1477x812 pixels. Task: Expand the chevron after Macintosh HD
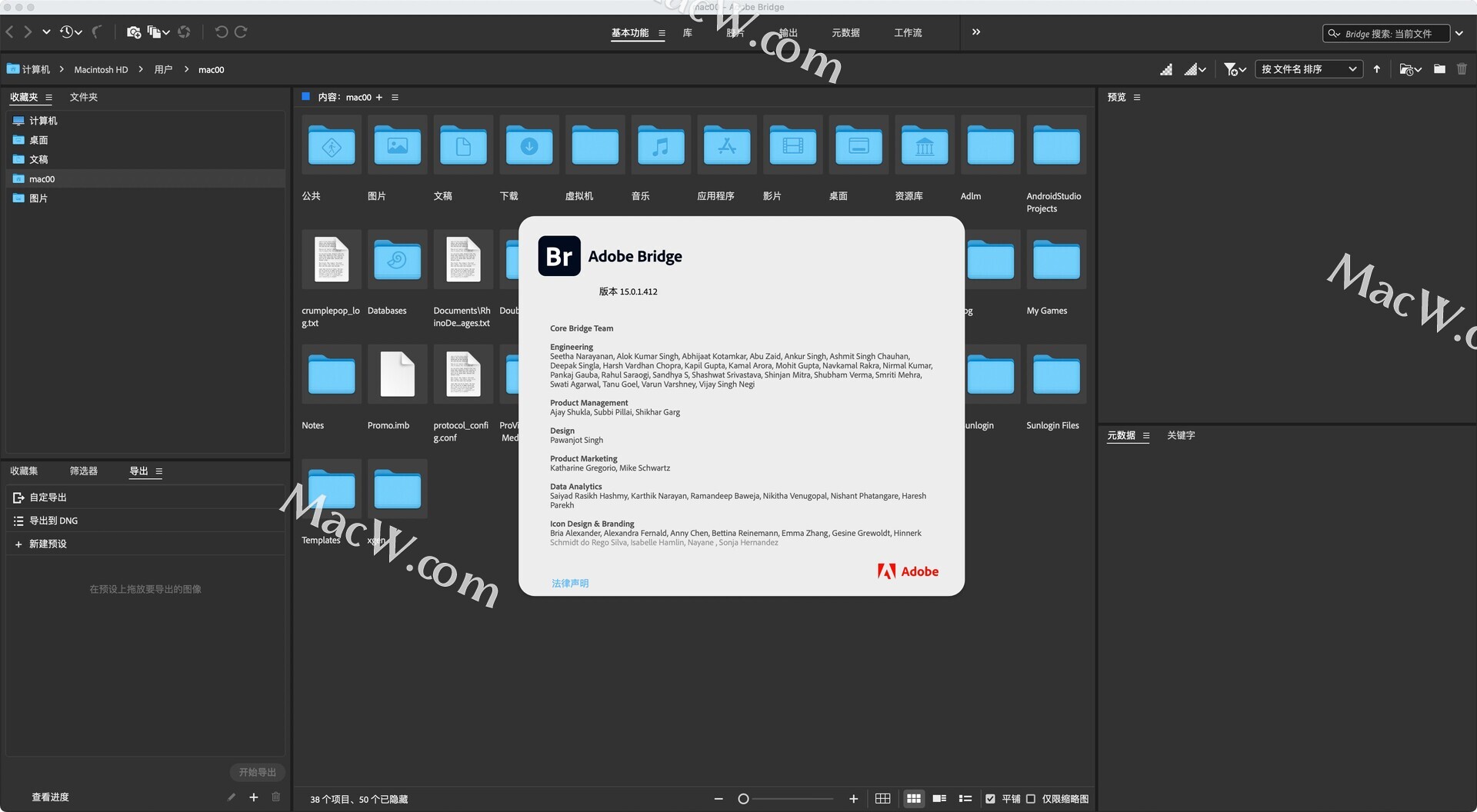(141, 69)
